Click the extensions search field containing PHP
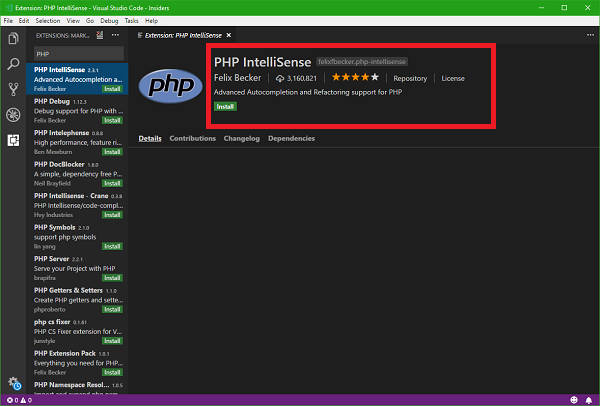This screenshot has height=406, width=600. tap(78, 54)
